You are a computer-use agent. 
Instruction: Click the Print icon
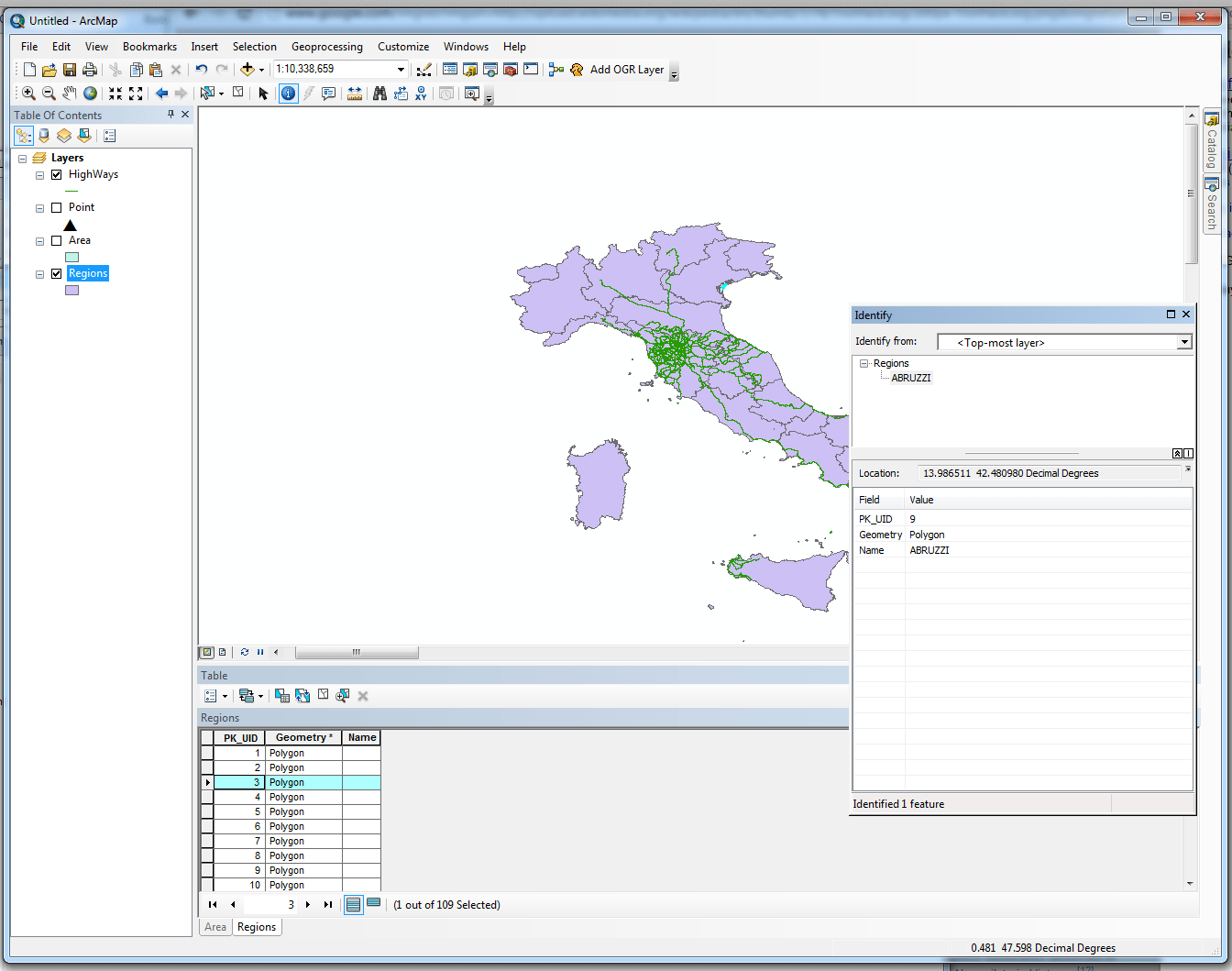(90, 70)
